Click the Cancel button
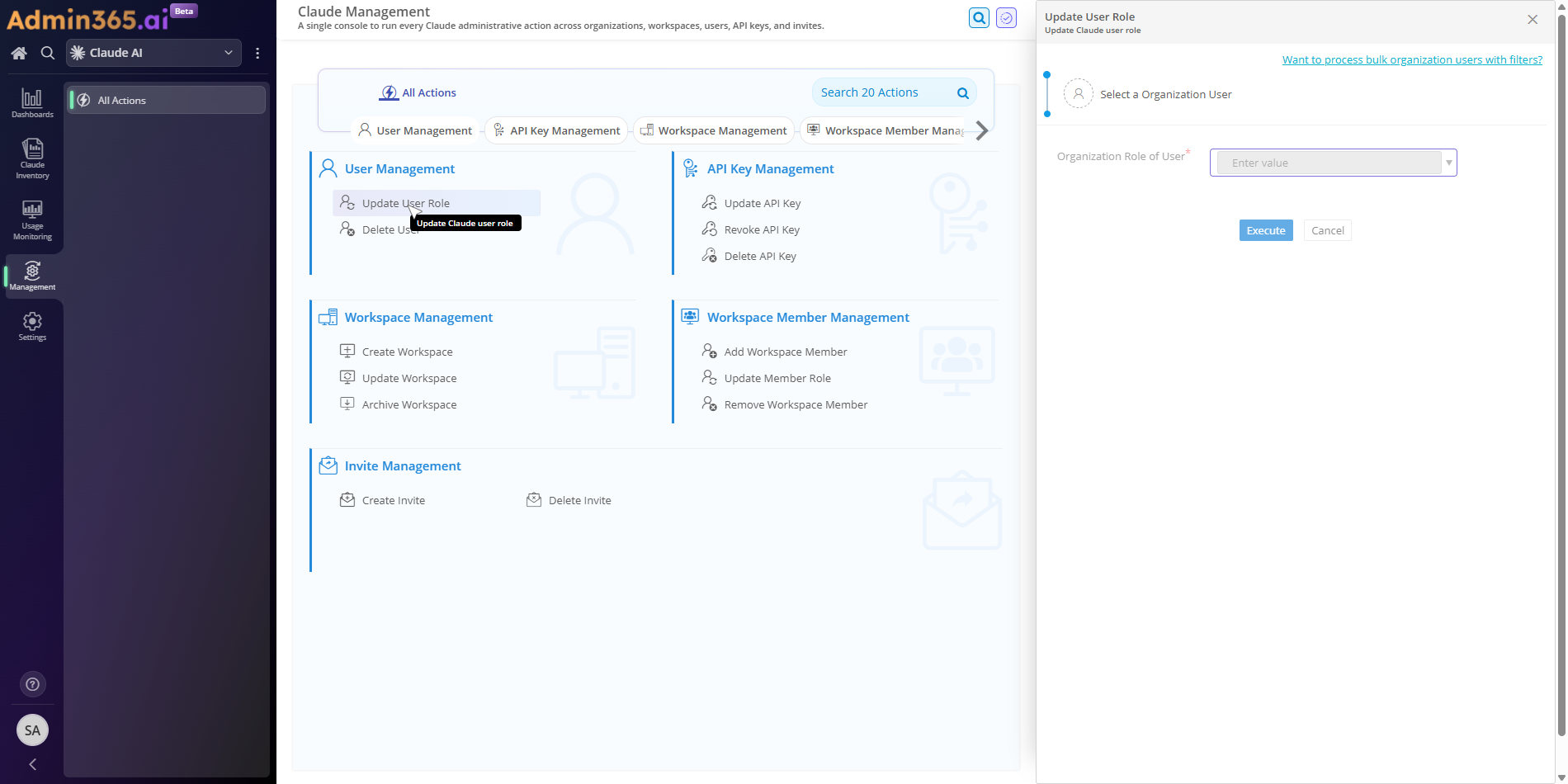The height and width of the screenshot is (784, 1568). coord(1328,230)
